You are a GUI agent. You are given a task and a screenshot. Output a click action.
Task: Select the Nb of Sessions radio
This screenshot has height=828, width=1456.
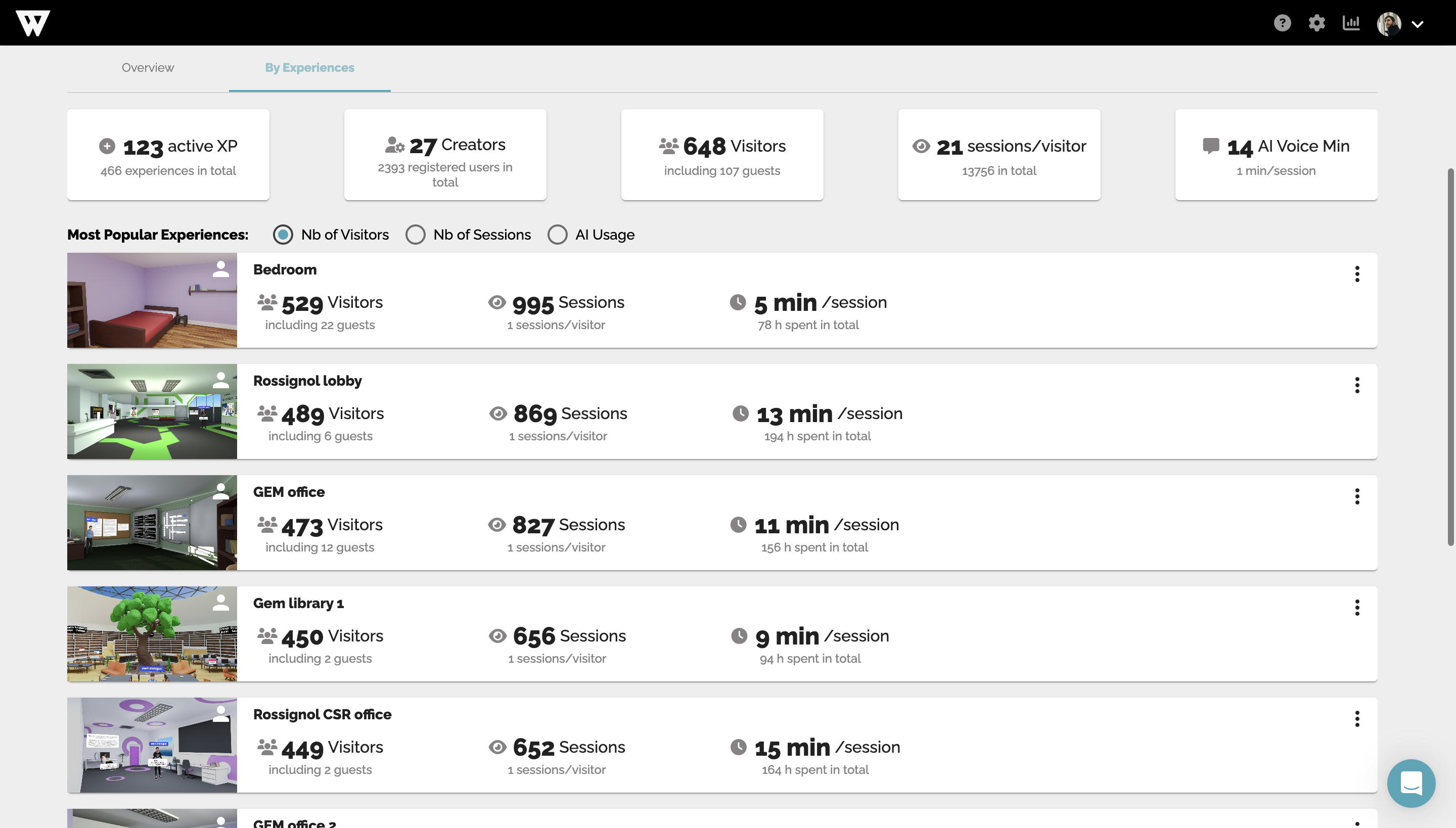point(415,235)
